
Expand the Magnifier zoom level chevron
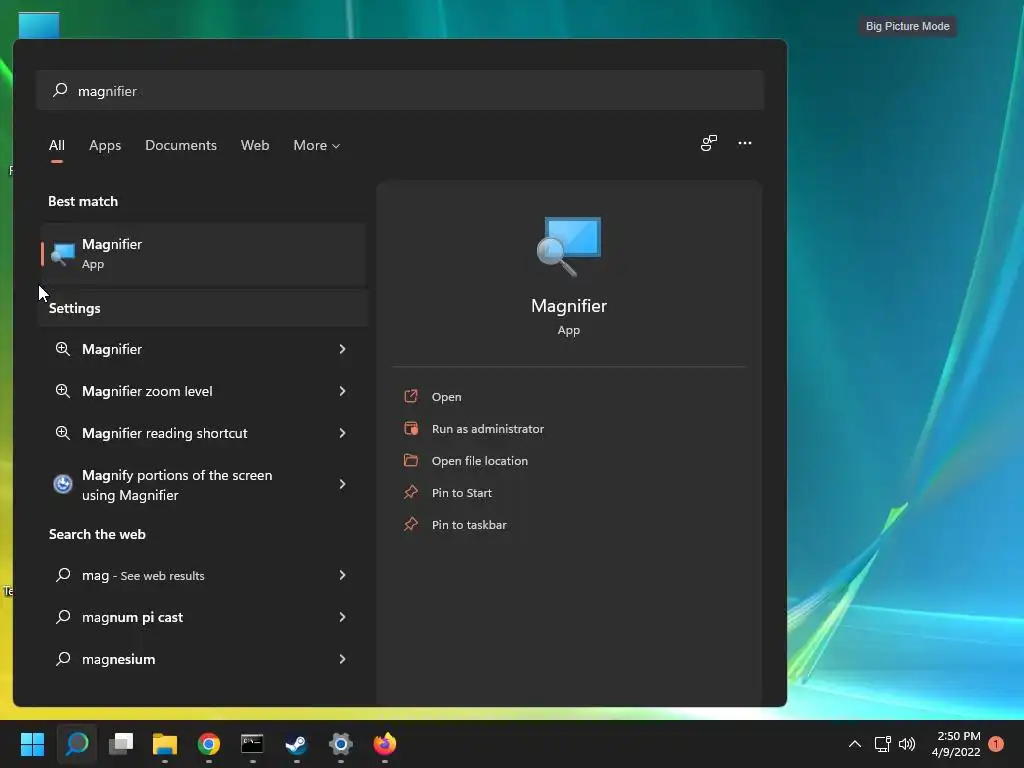point(342,391)
